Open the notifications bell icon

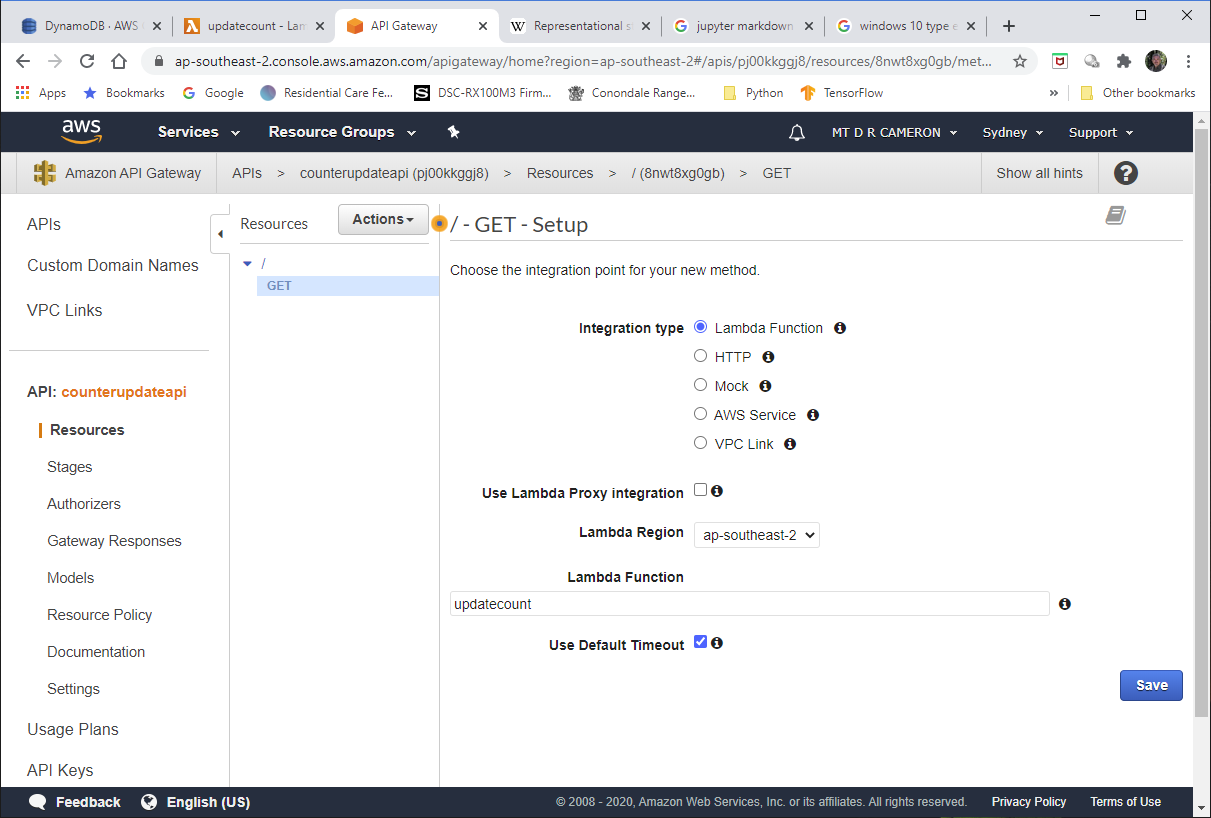coord(797,132)
